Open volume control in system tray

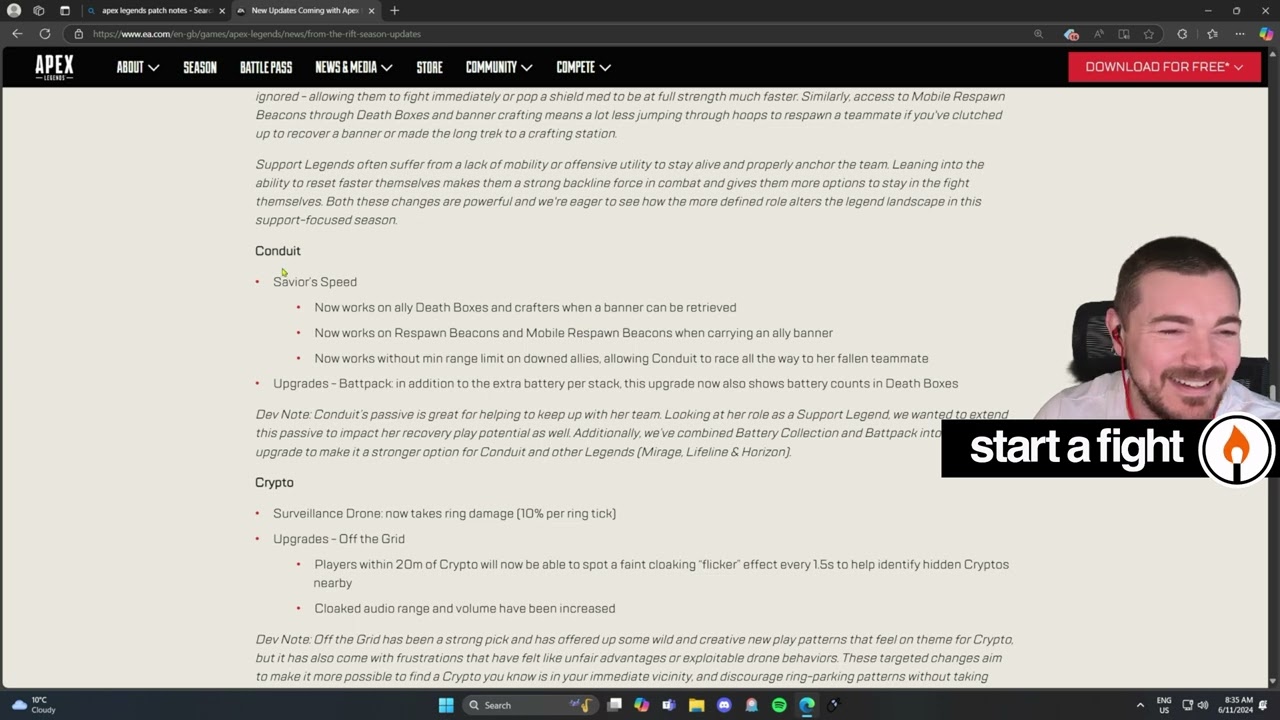[1202, 705]
